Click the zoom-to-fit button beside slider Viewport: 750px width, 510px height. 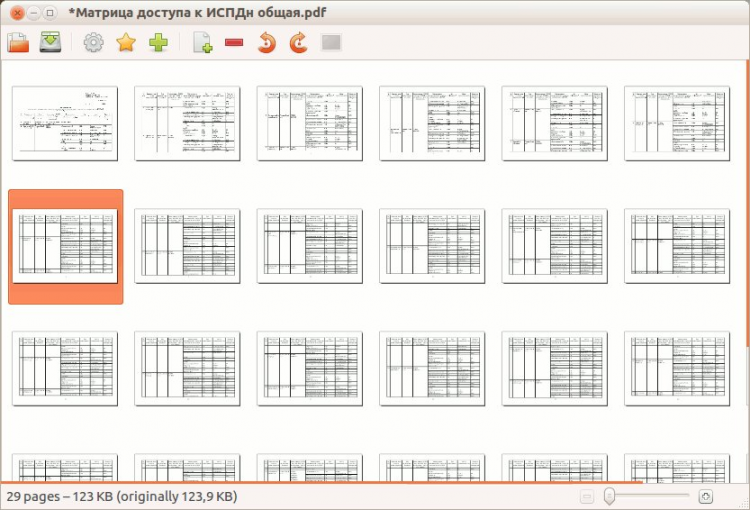tap(706, 497)
